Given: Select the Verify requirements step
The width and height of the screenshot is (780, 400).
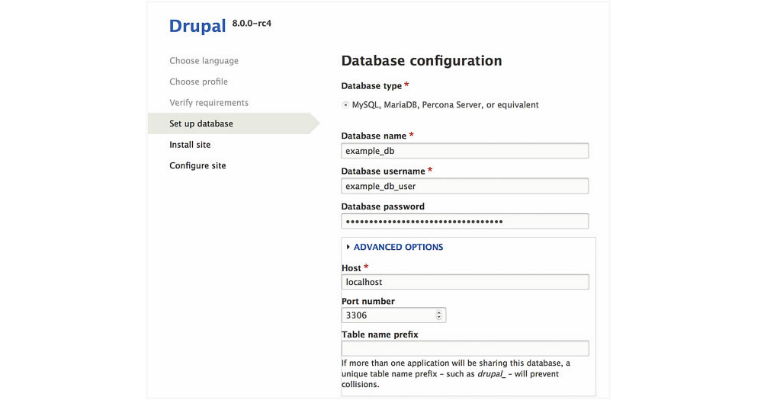Looking at the screenshot, I should tap(208, 103).
